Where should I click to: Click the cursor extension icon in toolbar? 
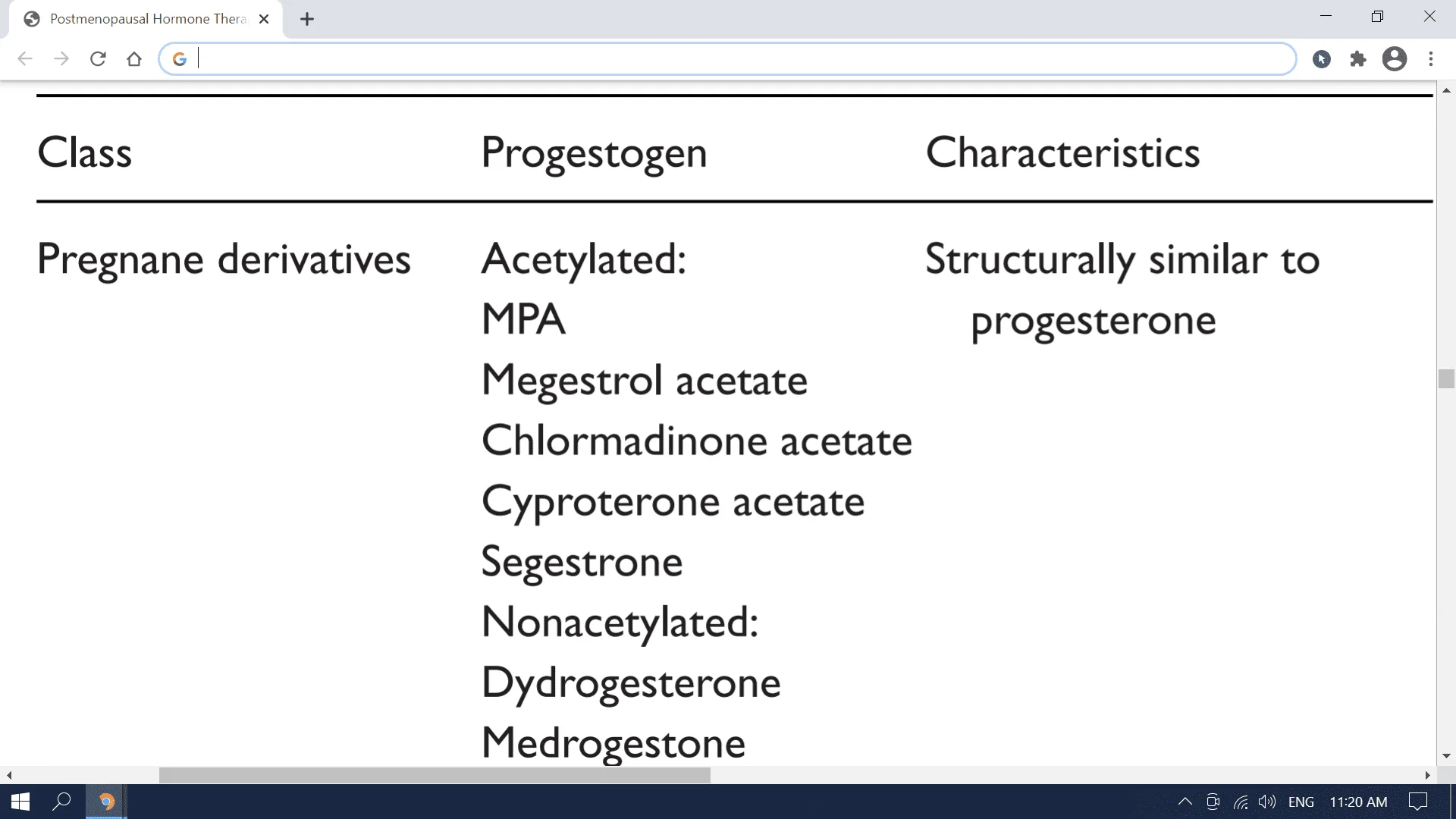(x=1322, y=58)
